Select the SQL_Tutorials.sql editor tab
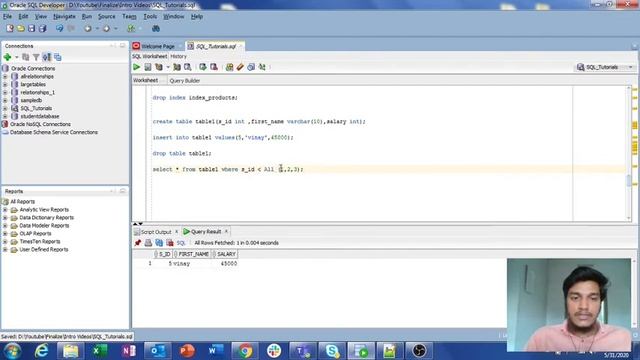640x360 pixels. (x=216, y=46)
